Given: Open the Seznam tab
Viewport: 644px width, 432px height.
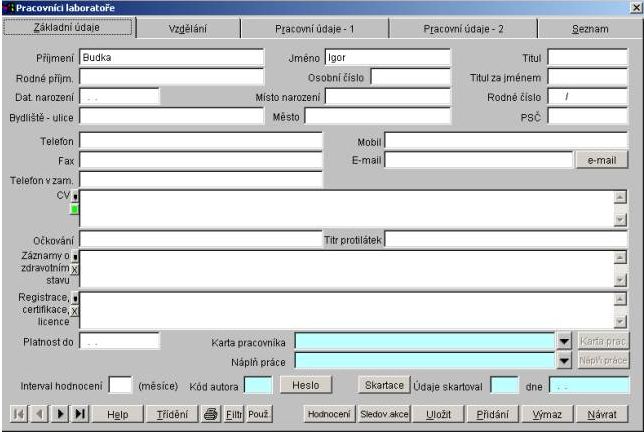Looking at the screenshot, I should click(589, 29).
